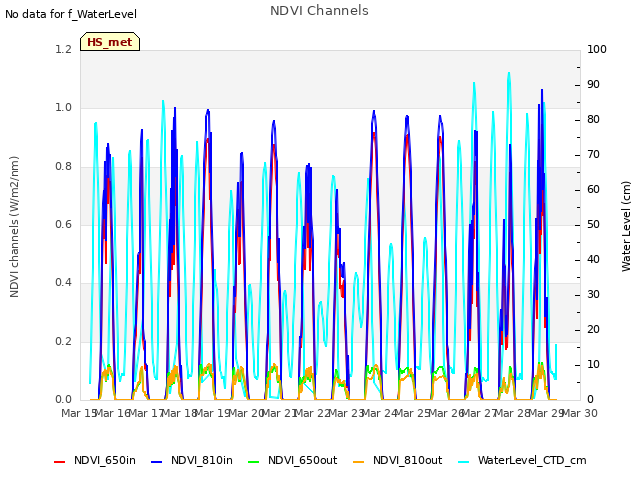Click the 90 tick on right axis
The width and height of the screenshot is (640, 480).
point(593,84)
